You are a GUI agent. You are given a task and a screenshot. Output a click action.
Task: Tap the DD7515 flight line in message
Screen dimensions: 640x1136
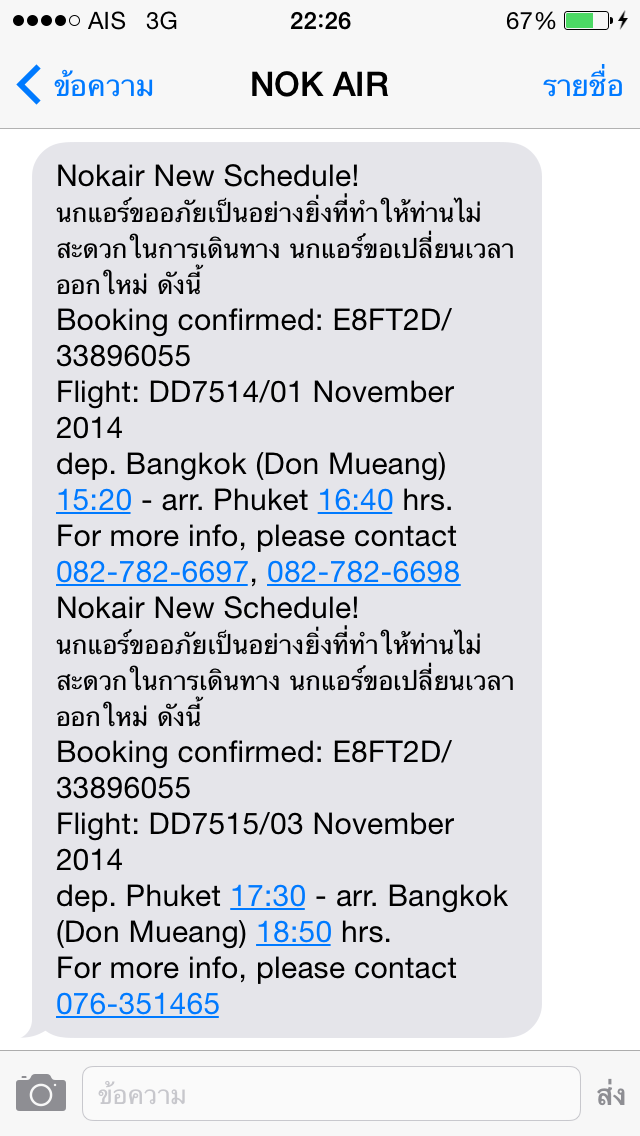(255, 824)
